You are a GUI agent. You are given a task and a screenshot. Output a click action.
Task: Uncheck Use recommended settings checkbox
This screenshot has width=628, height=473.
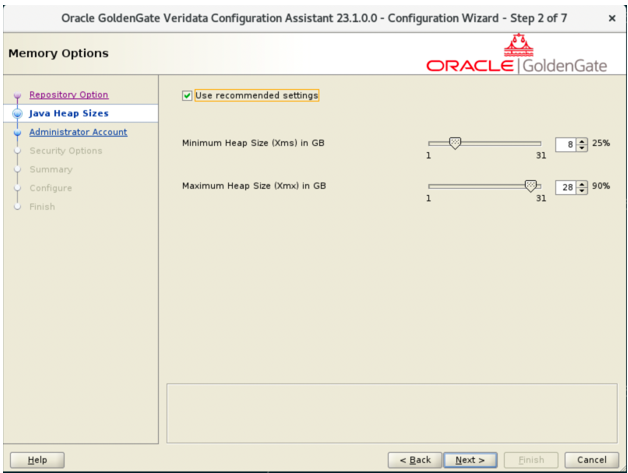pos(187,95)
